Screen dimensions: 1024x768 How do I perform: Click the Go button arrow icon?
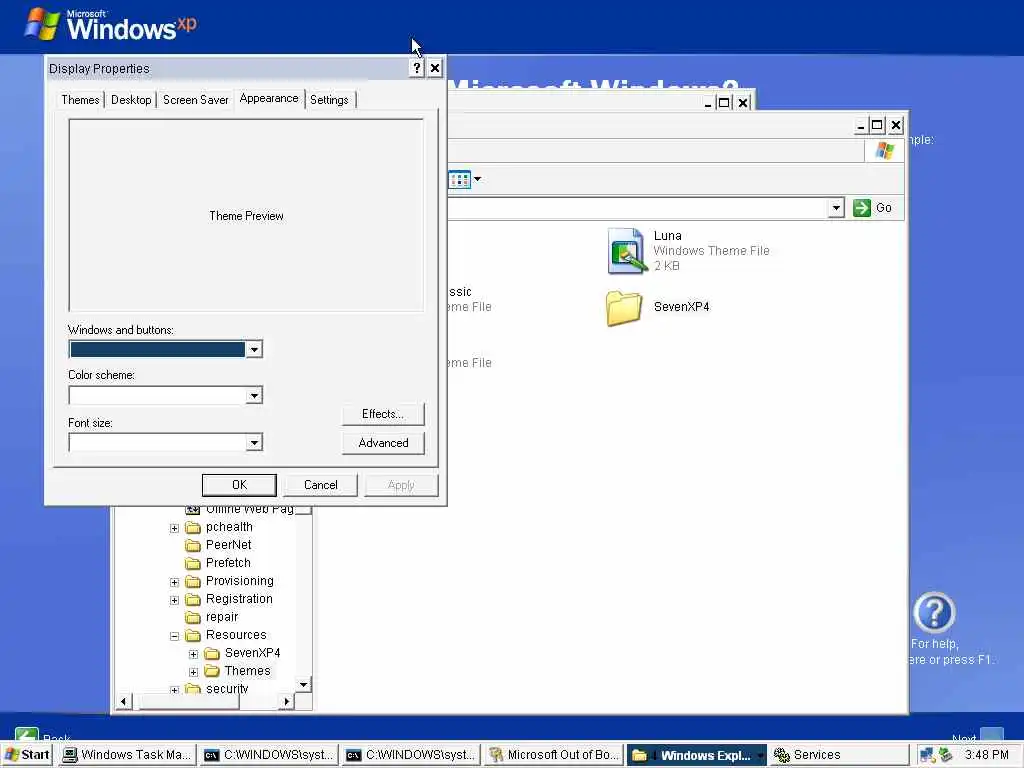tap(861, 208)
